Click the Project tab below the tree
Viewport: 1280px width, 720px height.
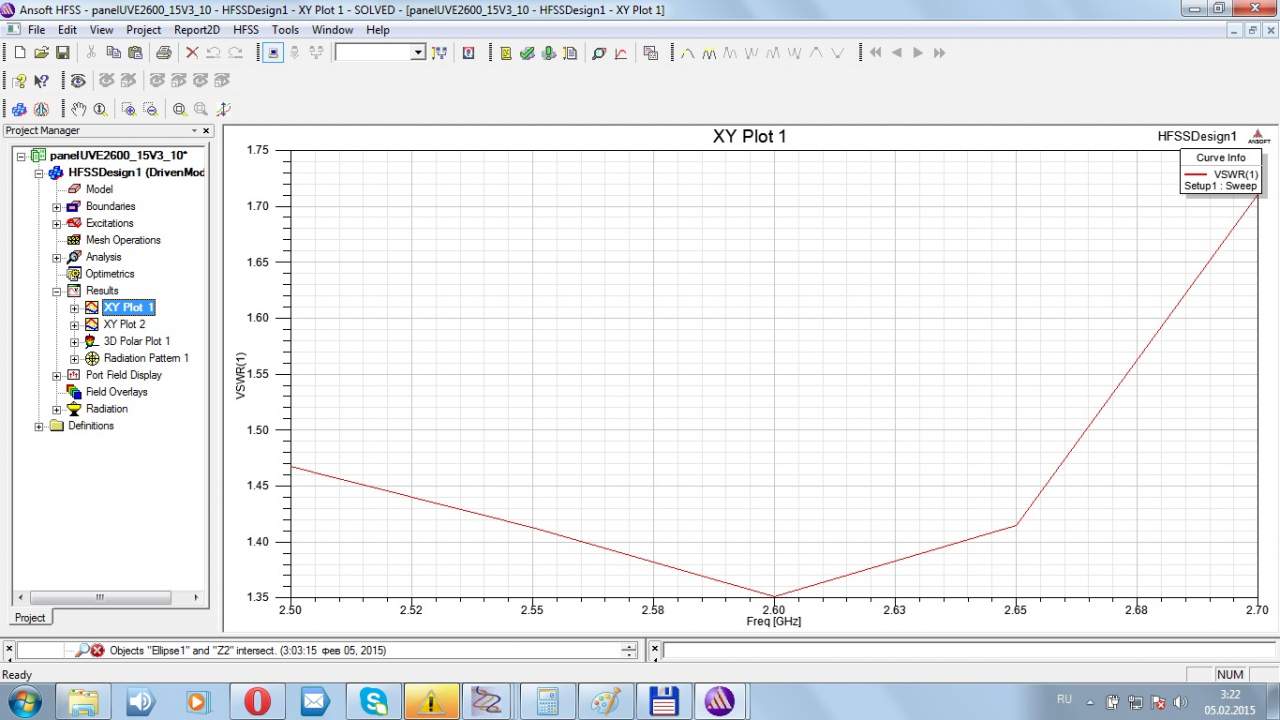(x=30, y=617)
